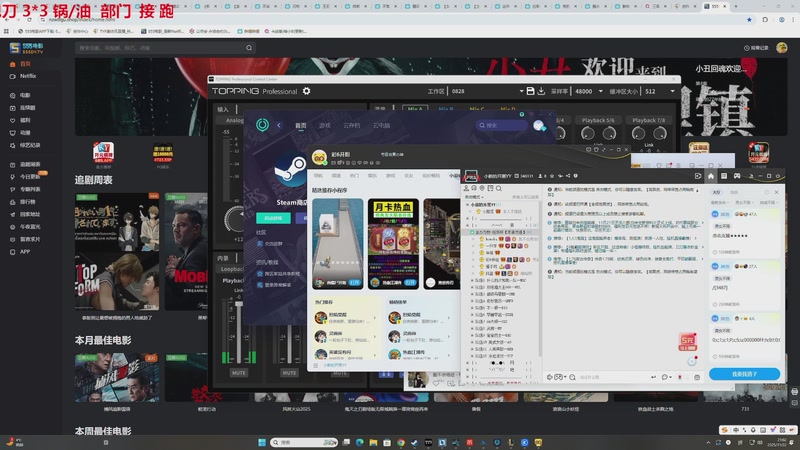800x450 pixels.
Task: Open the runner mini-game card
Action: [x=338, y=244]
